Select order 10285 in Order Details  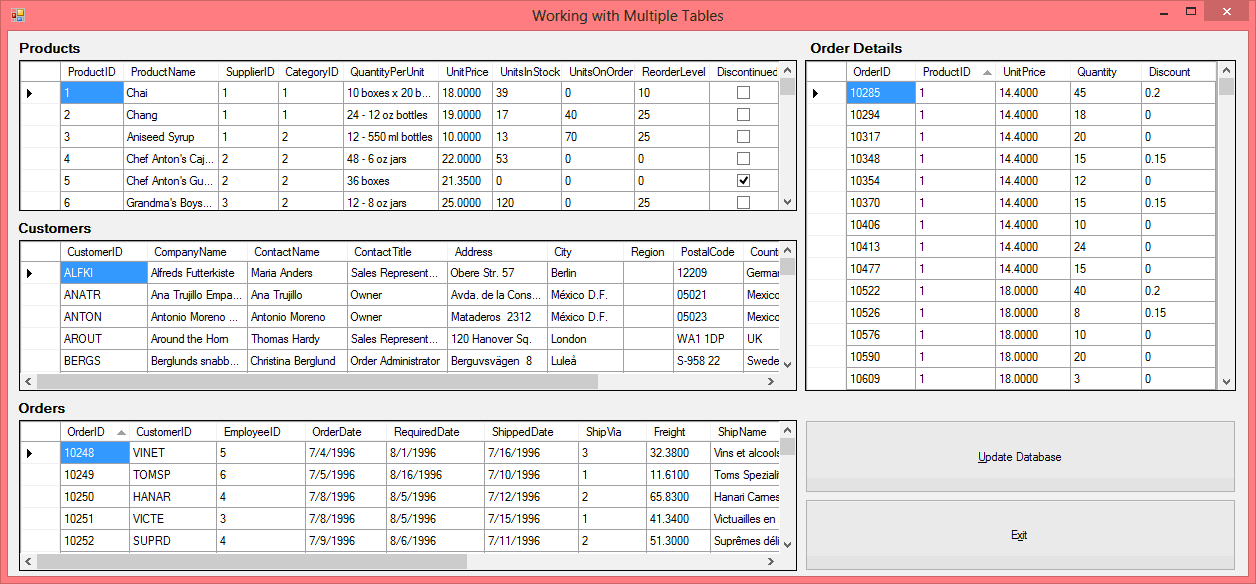881,92
